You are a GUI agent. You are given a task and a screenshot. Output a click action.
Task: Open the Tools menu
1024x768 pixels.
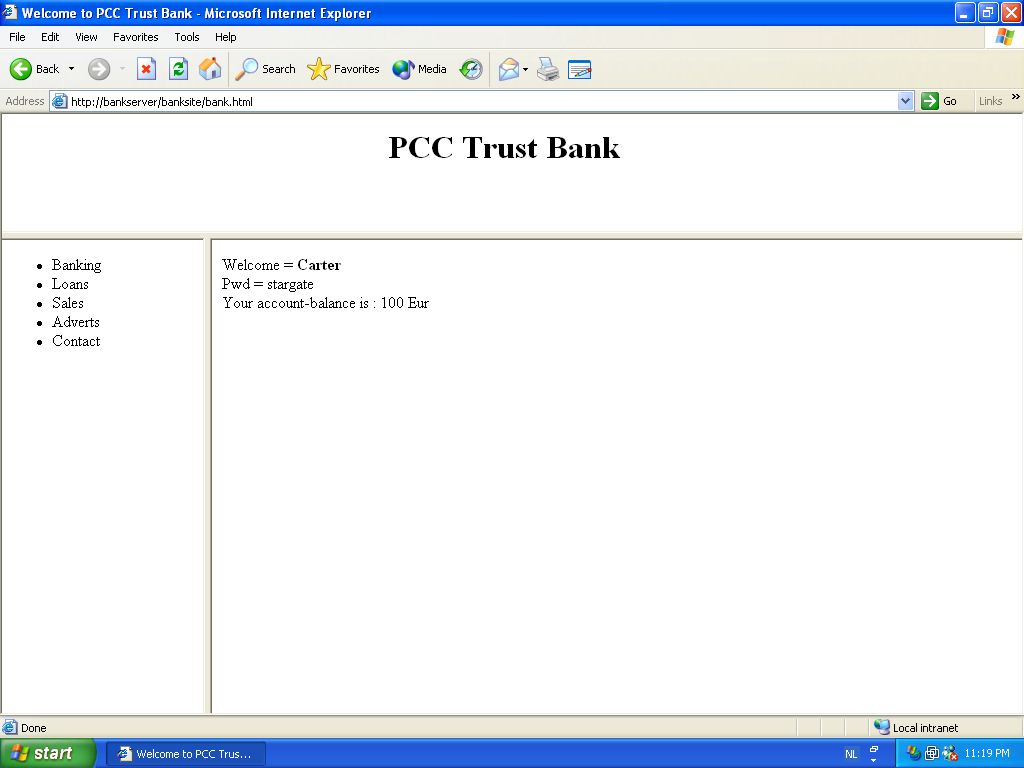coord(187,37)
